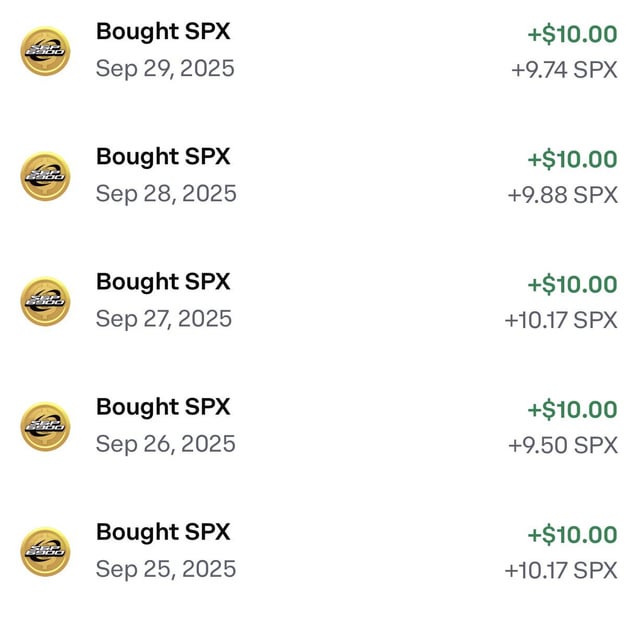Click the Sep 25, 2025 date label

click(x=166, y=569)
